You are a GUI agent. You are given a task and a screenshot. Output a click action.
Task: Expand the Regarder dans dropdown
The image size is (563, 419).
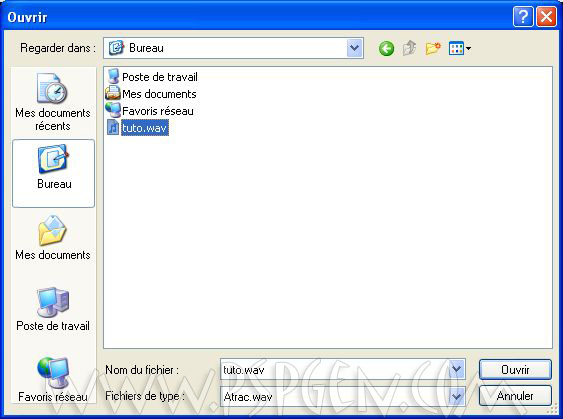click(354, 48)
